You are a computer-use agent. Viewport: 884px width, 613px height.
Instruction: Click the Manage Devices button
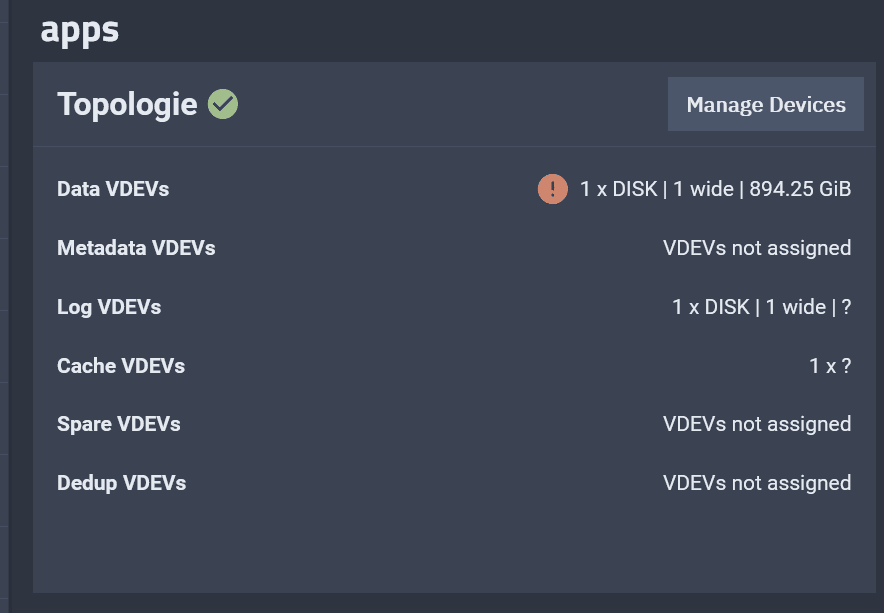pyautogui.click(x=766, y=104)
